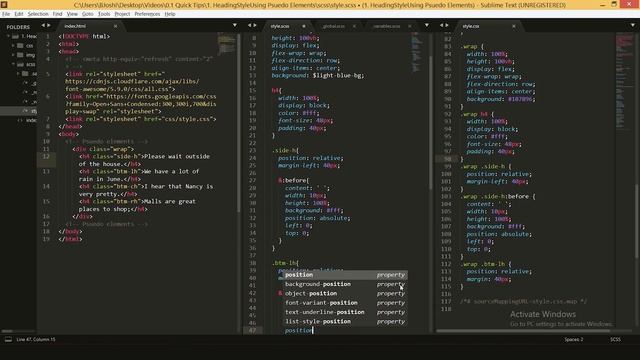This screenshot has height=360, width=640.
Task: Click the index.html minimap
Action: pos(227,45)
